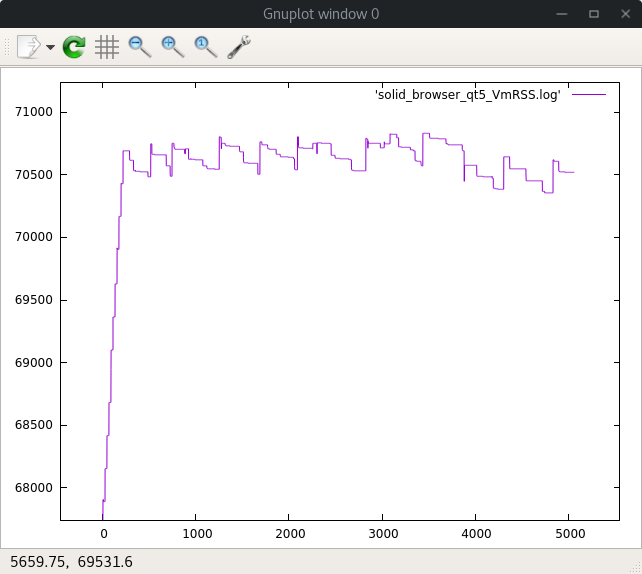Click the y-axis label 71000

point(34,112)
